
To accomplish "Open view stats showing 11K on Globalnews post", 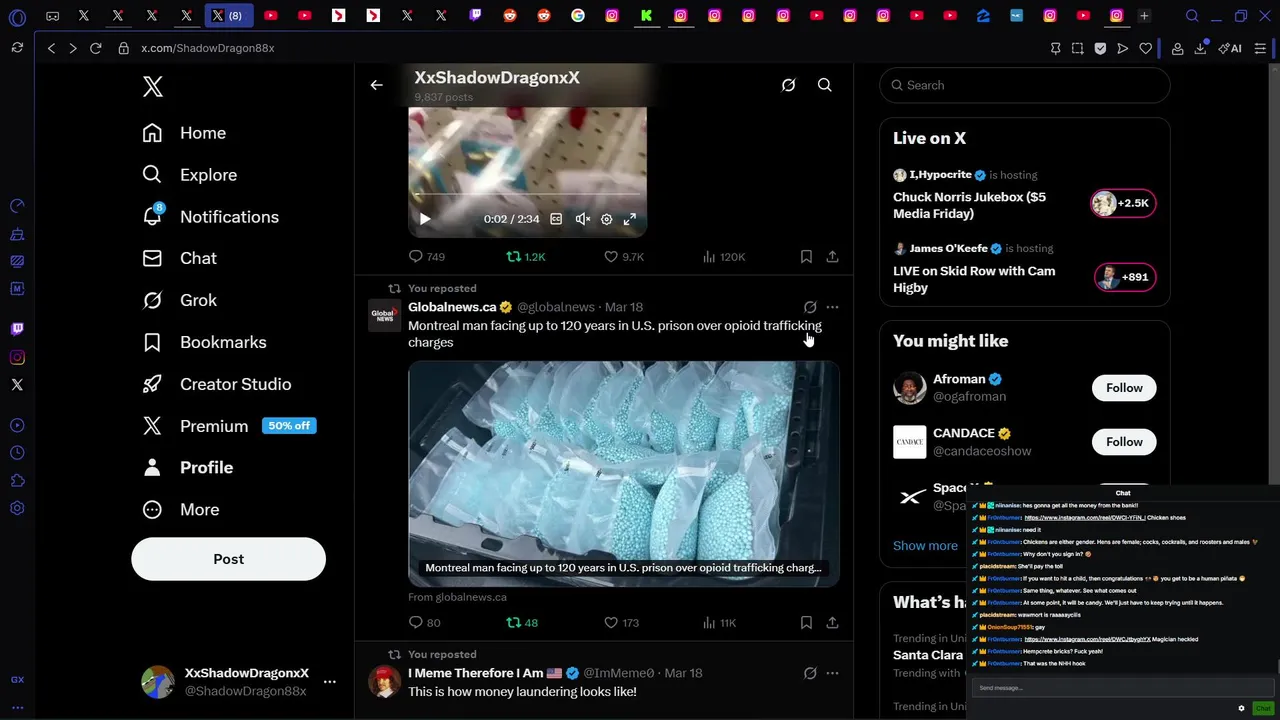I will click(x=720, y=622).
